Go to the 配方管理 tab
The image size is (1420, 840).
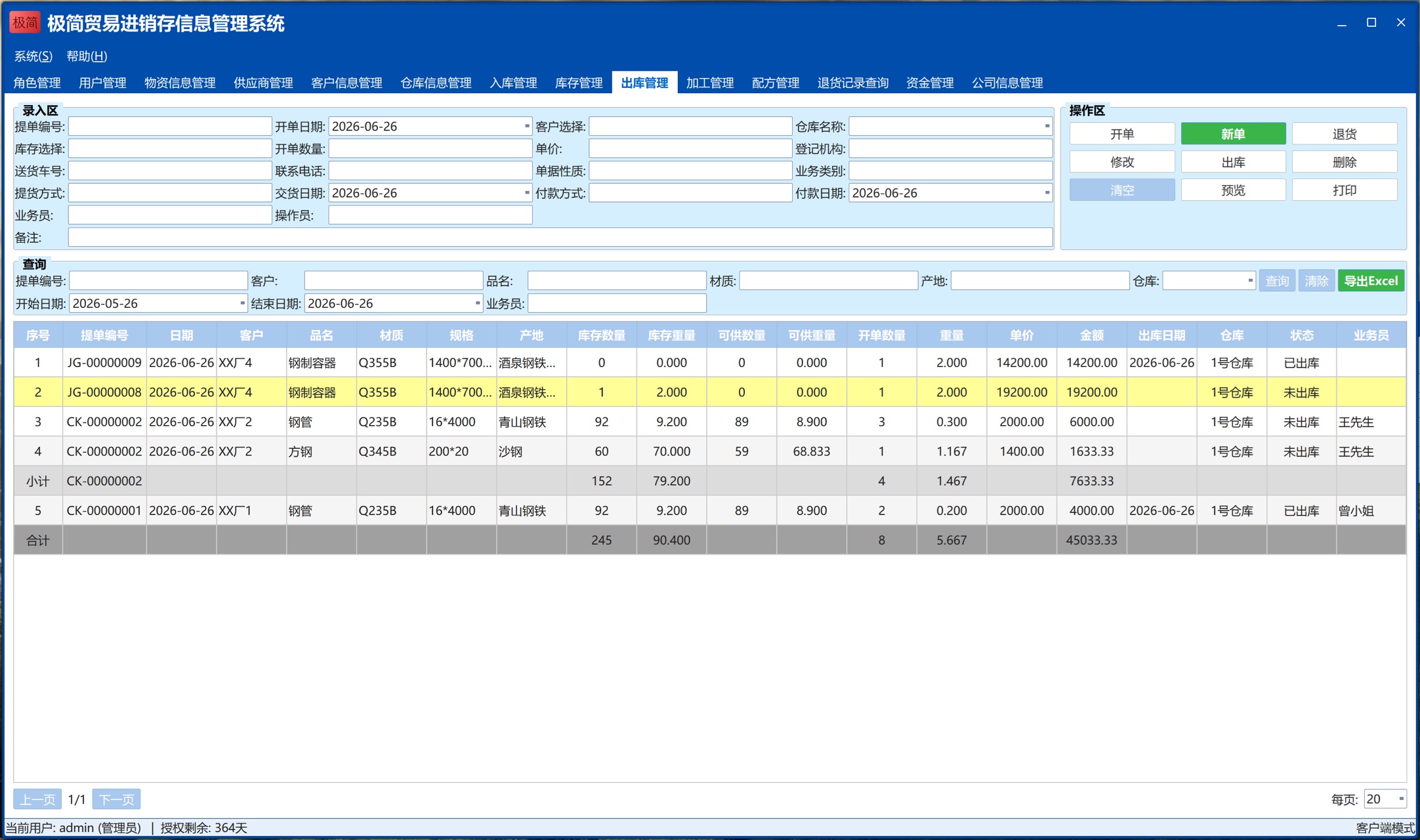coord(776,83)
